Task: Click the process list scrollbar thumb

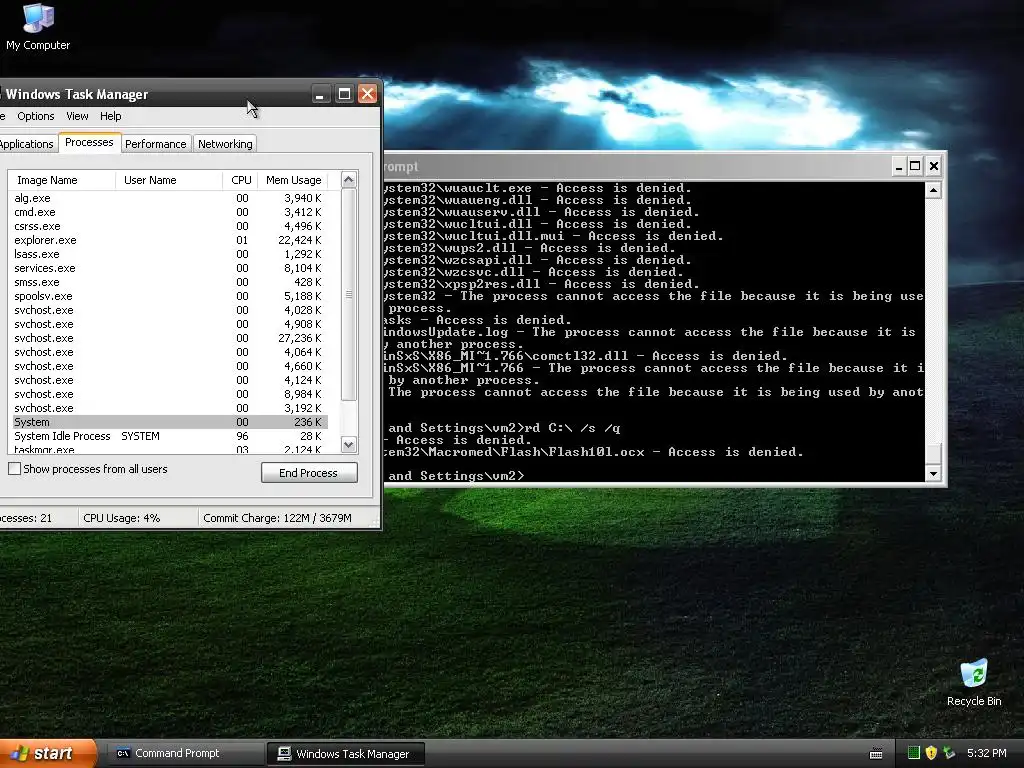Action: 349,295
